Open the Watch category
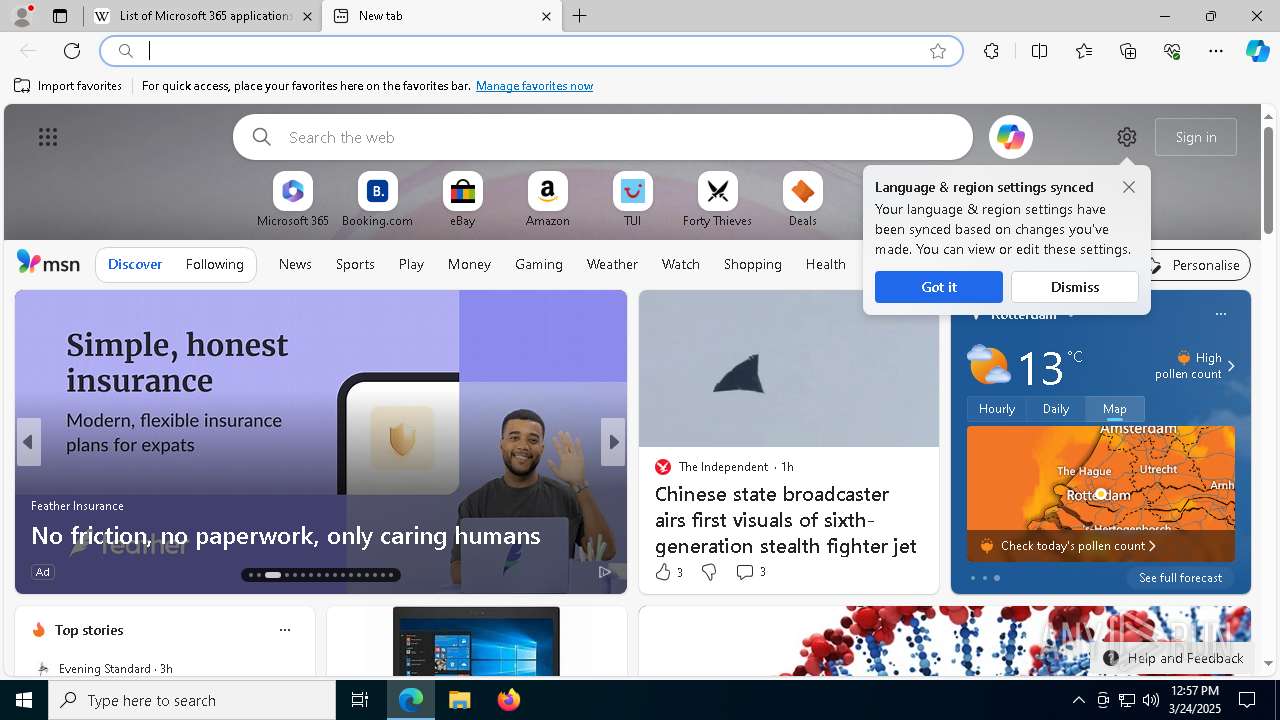 point(681,264)
